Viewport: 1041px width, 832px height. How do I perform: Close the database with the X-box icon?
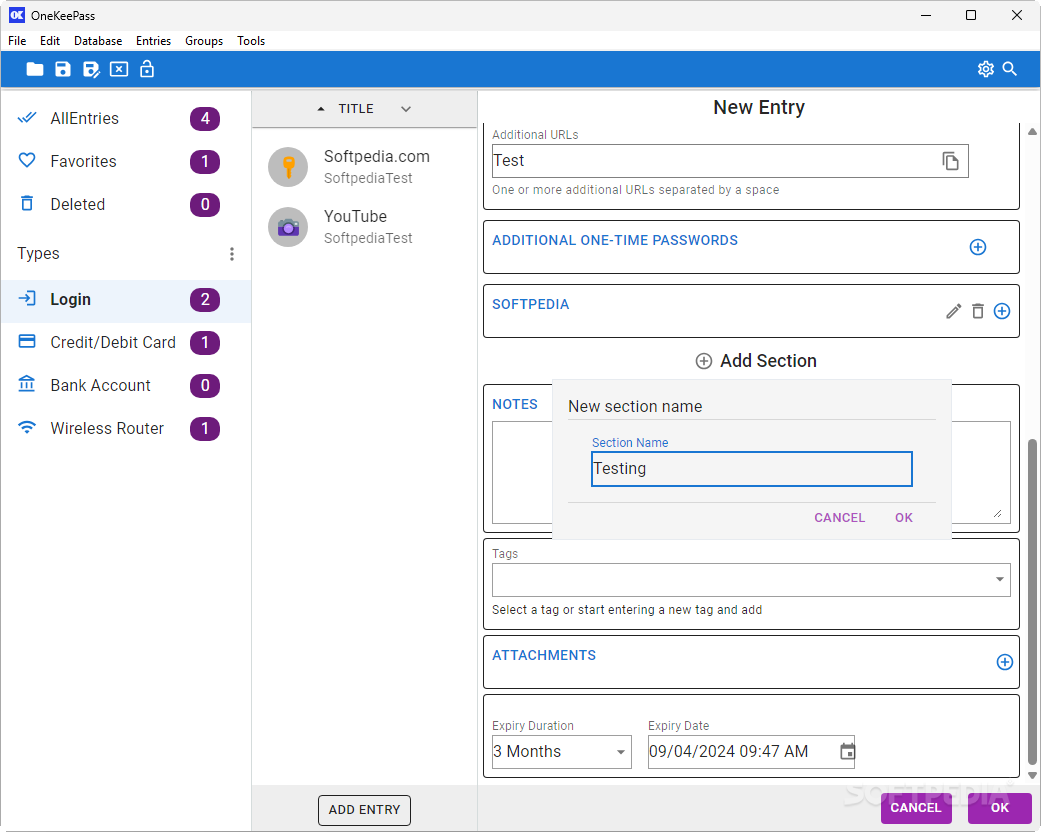click(119, 69)
